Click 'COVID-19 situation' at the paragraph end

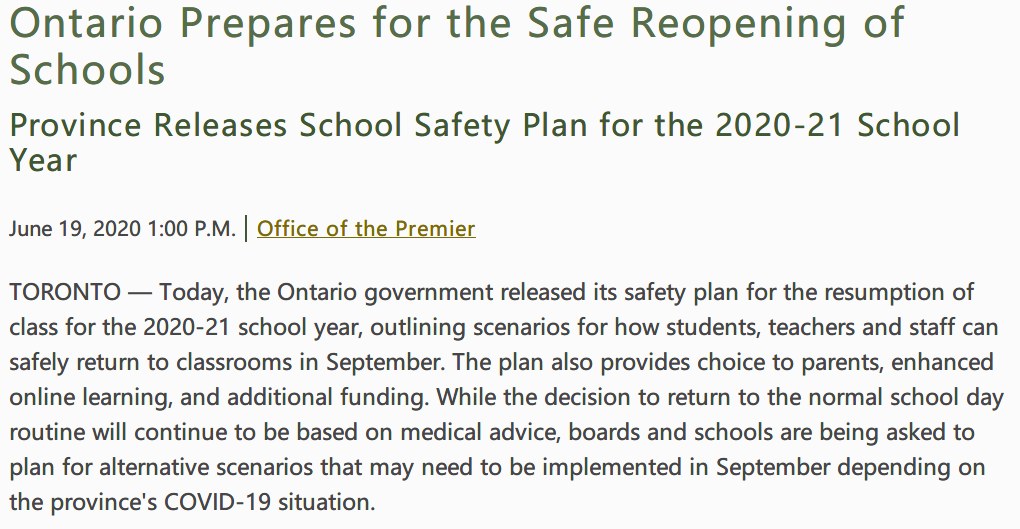coord(269,502)
